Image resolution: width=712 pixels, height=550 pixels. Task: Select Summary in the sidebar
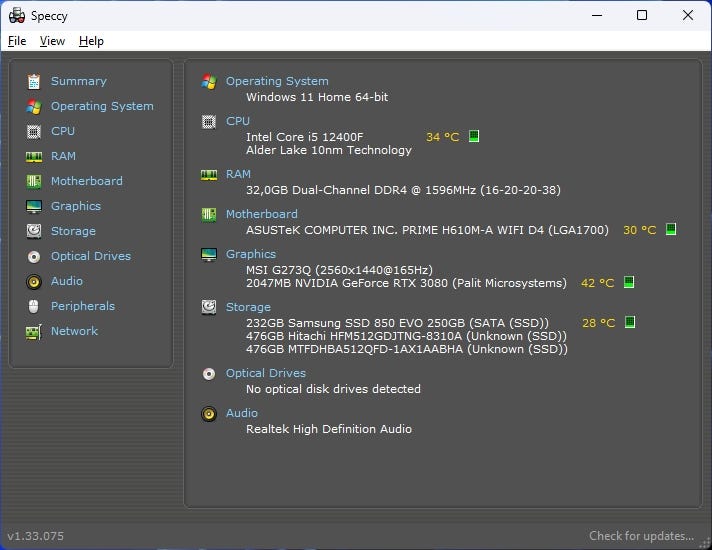tap(79, 81)
